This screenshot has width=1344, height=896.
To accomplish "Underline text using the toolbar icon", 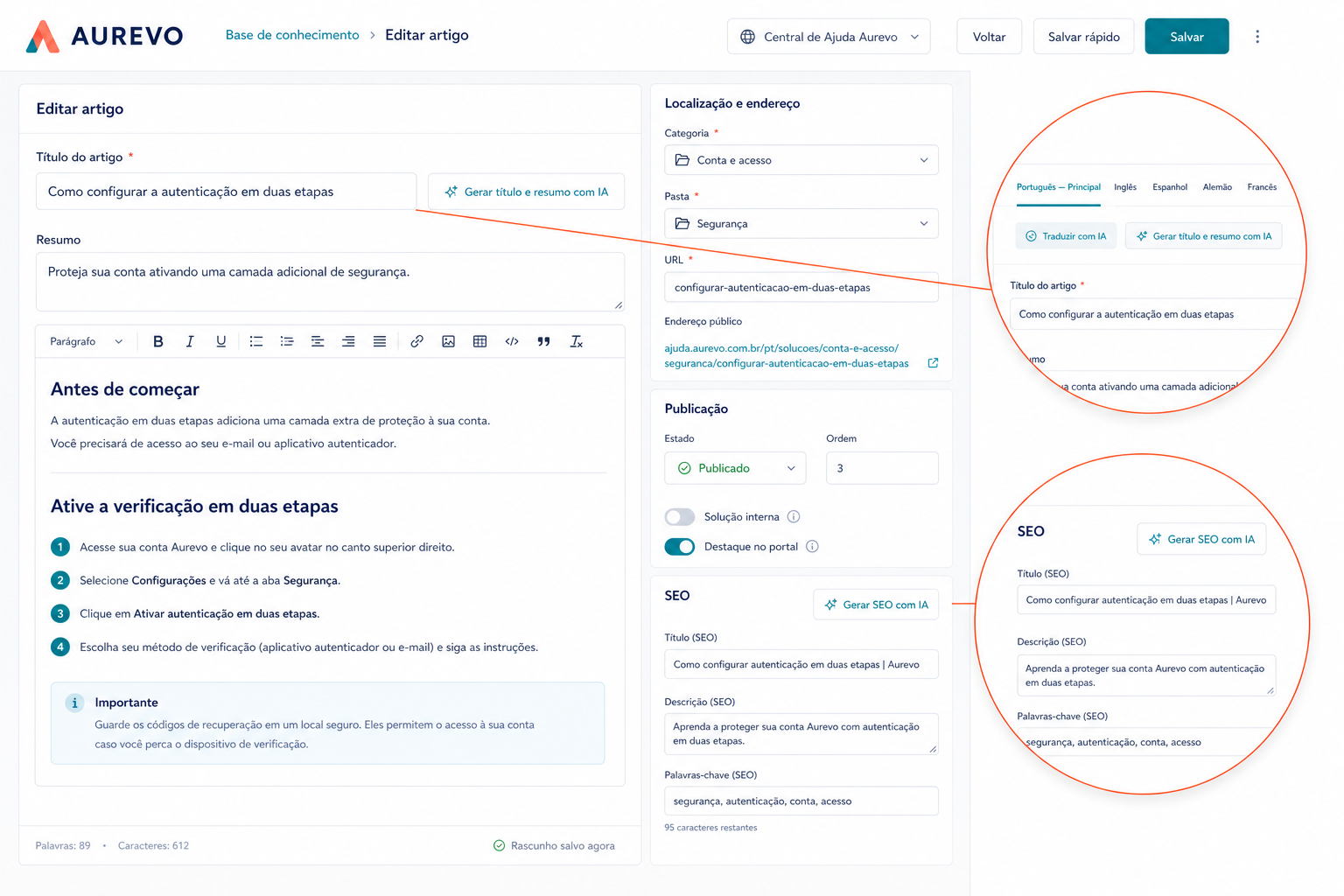I will point(220,341).
